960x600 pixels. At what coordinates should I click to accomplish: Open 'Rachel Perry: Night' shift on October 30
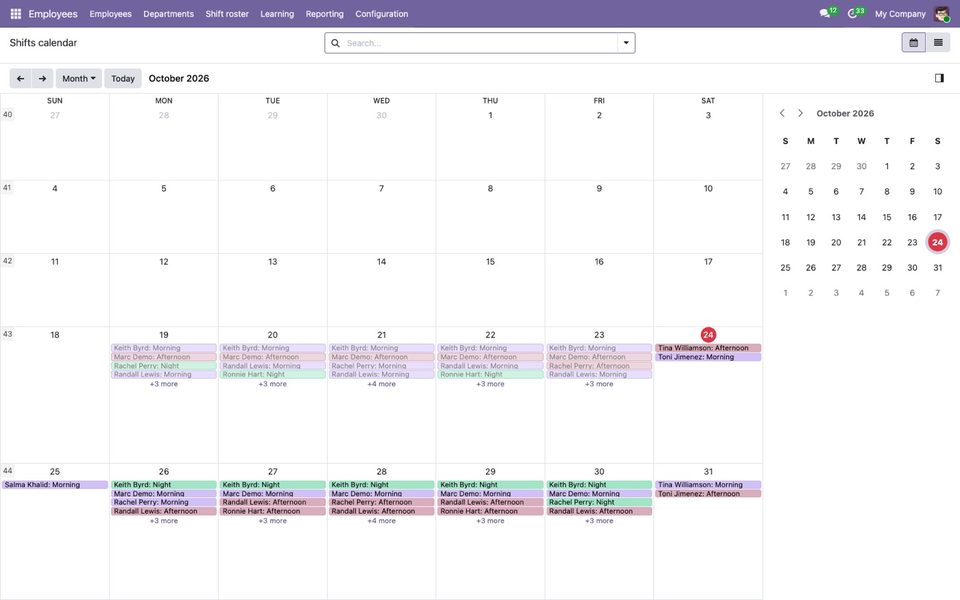599,502
